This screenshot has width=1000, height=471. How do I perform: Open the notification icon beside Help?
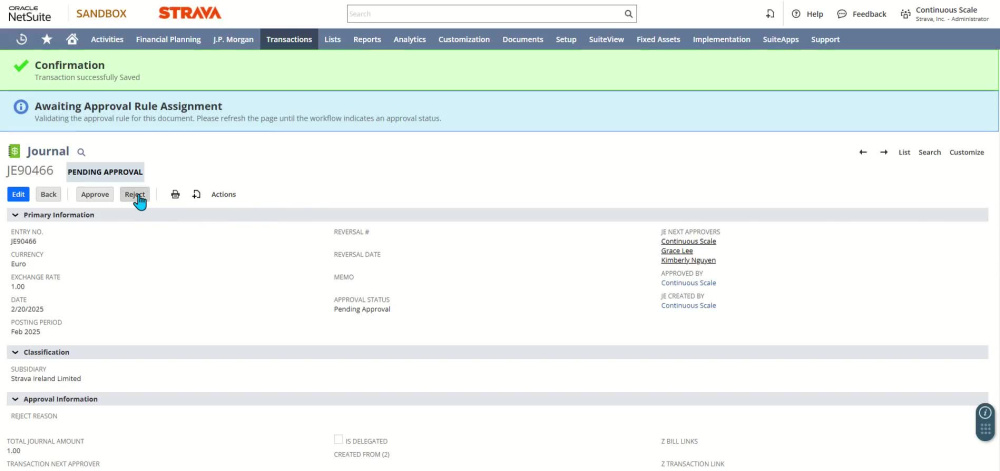770,13
